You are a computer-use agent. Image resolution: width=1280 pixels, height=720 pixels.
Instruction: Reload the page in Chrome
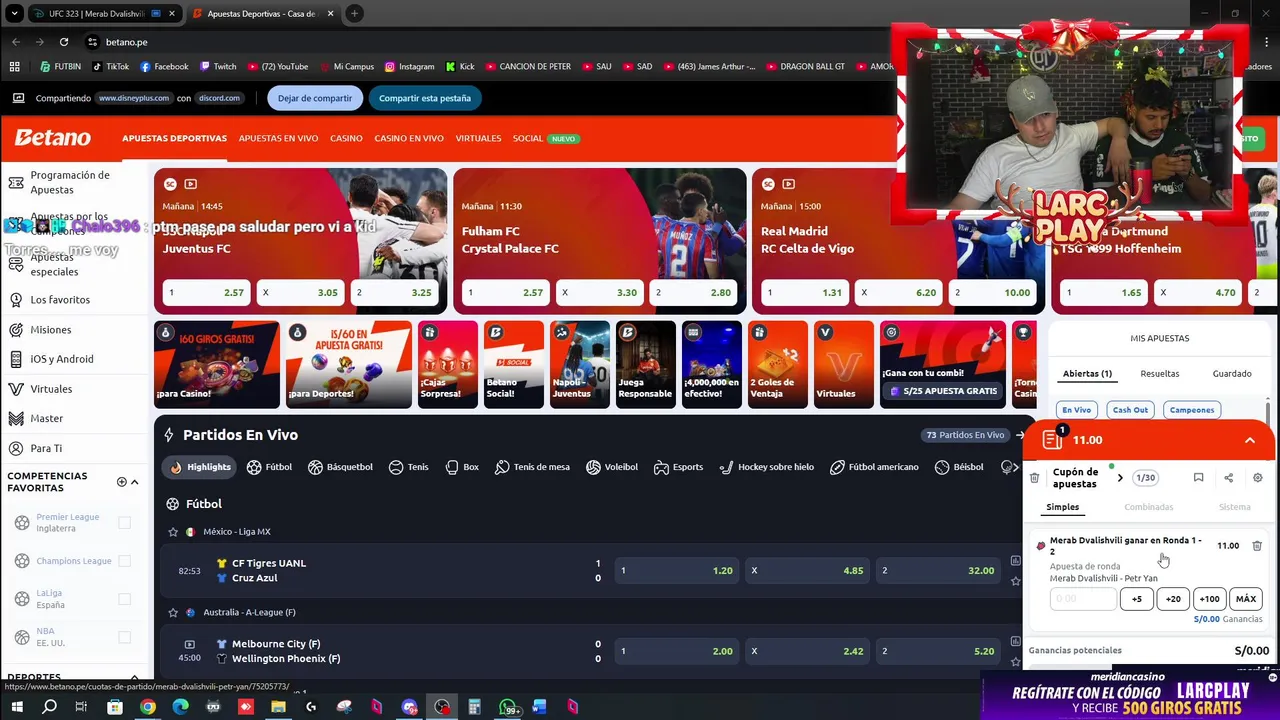[x=64, y=42]
